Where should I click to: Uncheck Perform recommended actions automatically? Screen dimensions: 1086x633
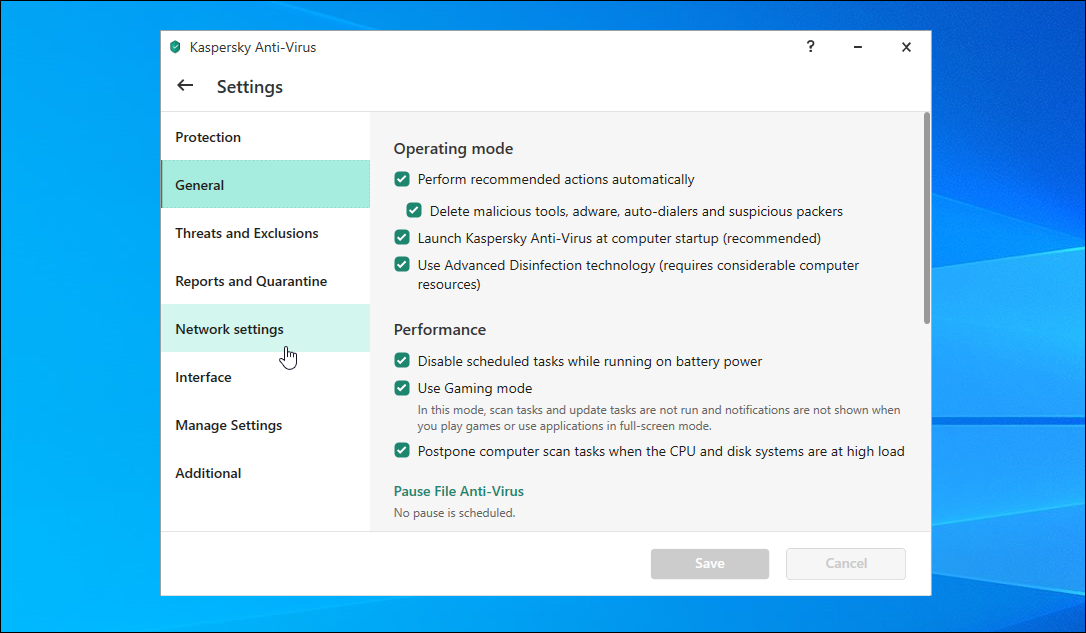[x=402, y=180]
